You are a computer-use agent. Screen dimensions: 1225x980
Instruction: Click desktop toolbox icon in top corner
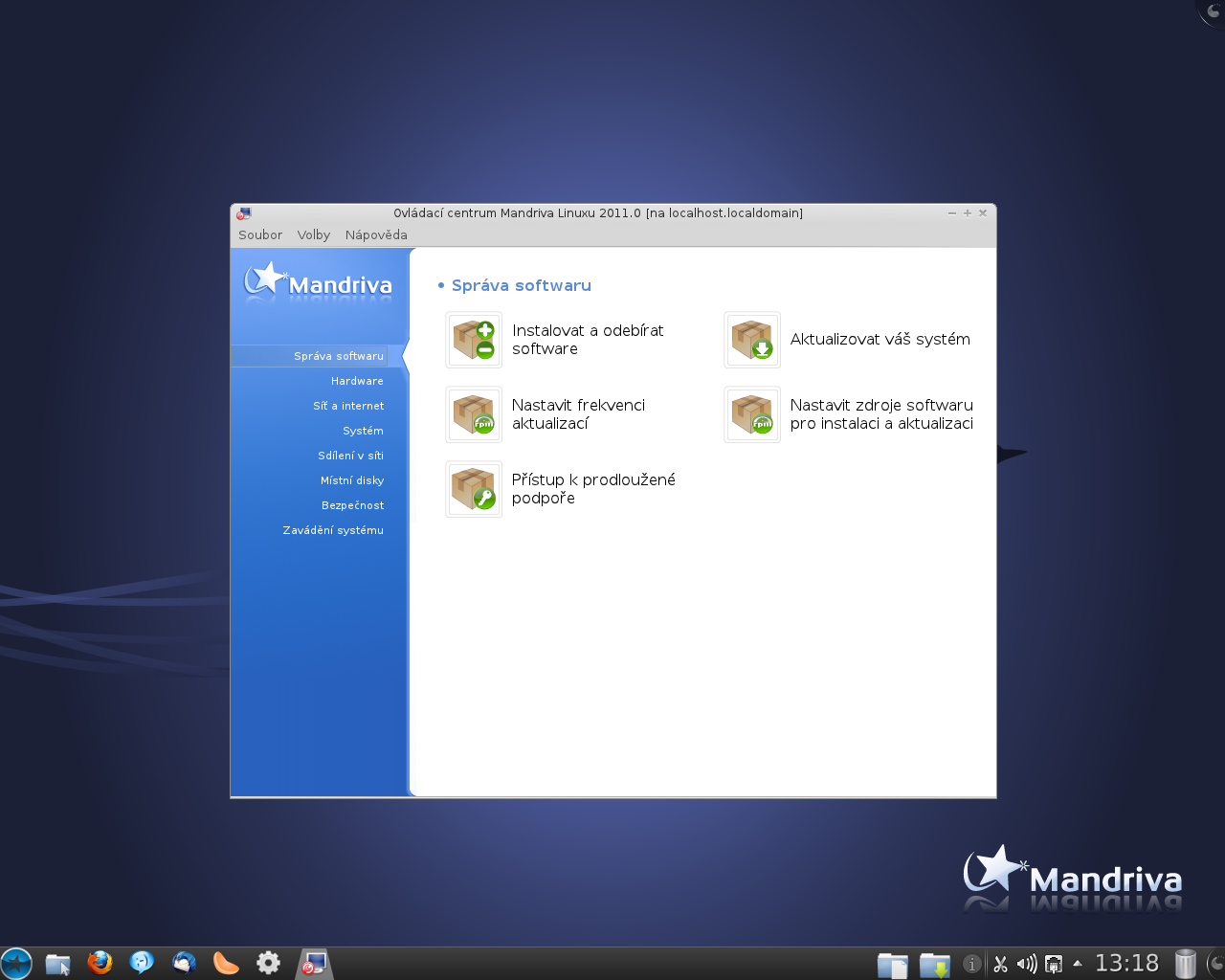point(1212,11)
